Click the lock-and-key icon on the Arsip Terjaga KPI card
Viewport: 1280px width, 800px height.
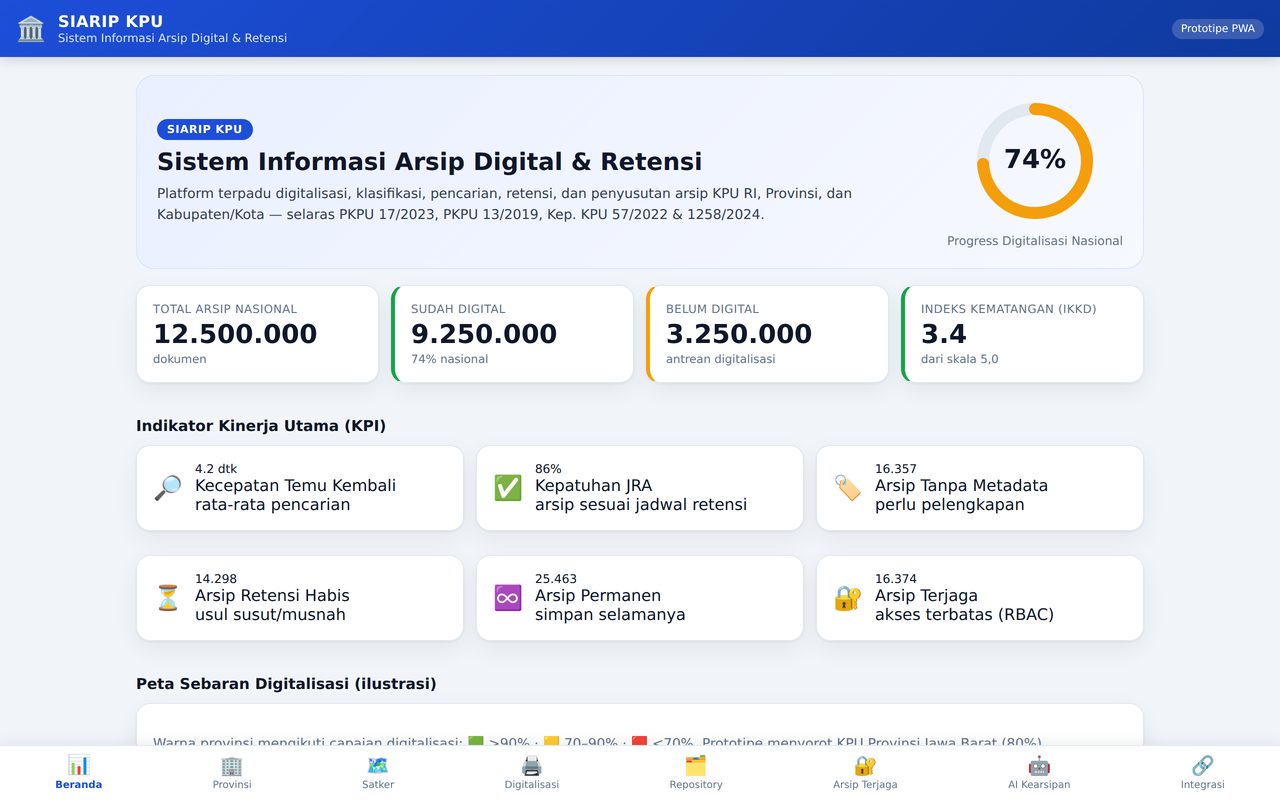848,598
